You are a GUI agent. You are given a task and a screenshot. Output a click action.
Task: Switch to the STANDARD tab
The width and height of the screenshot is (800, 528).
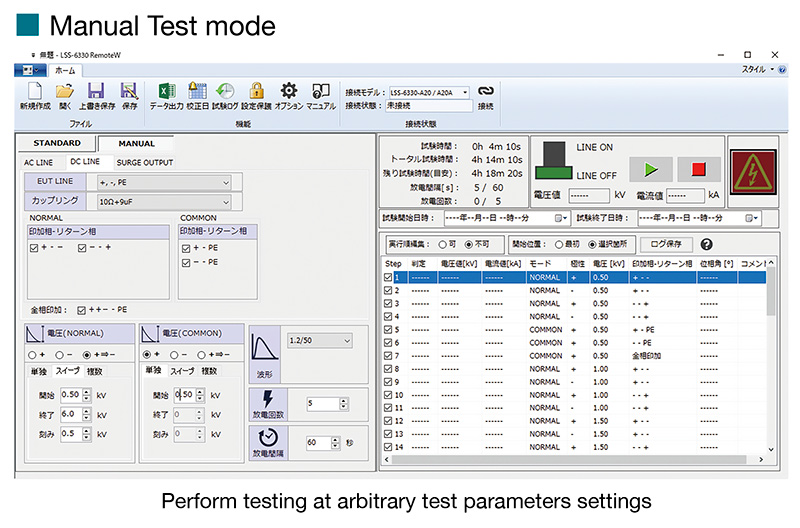tap(57, 143)
